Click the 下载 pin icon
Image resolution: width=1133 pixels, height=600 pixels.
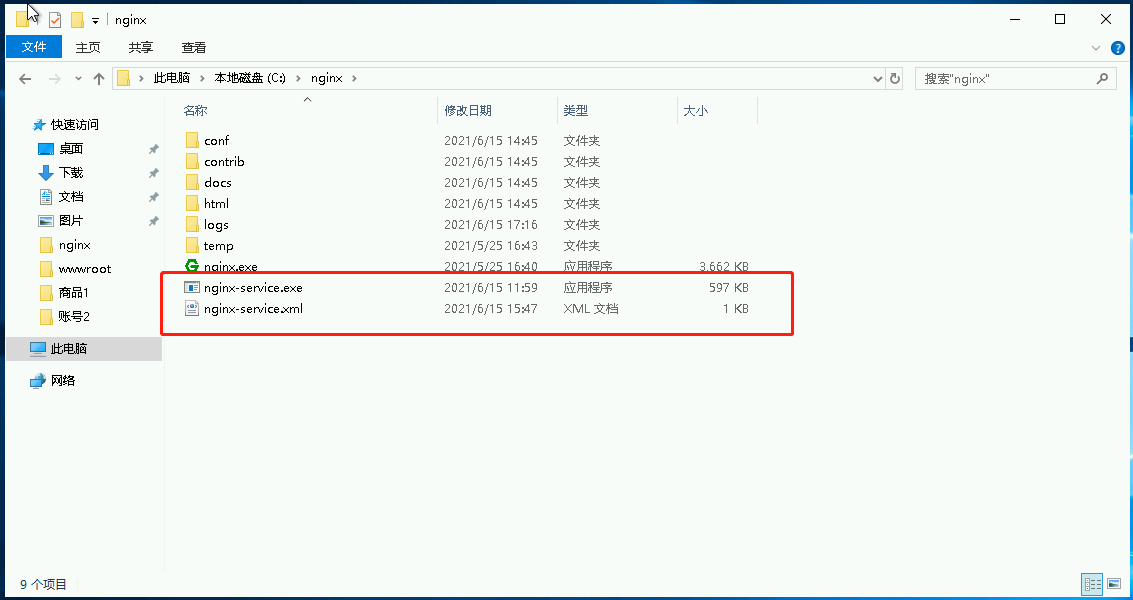tap(153, 173)
